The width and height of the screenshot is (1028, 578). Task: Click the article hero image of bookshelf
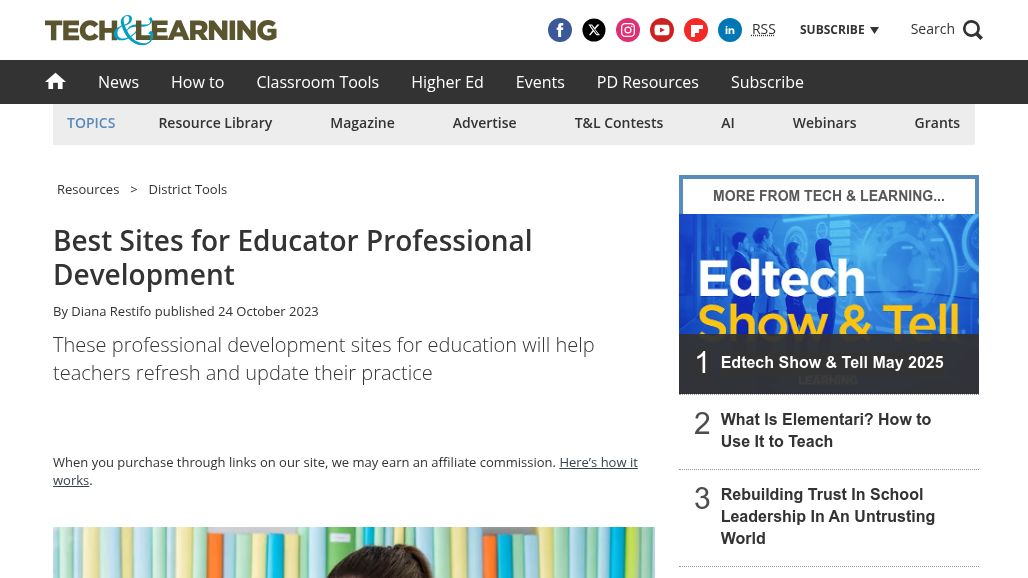coord(354,552)
